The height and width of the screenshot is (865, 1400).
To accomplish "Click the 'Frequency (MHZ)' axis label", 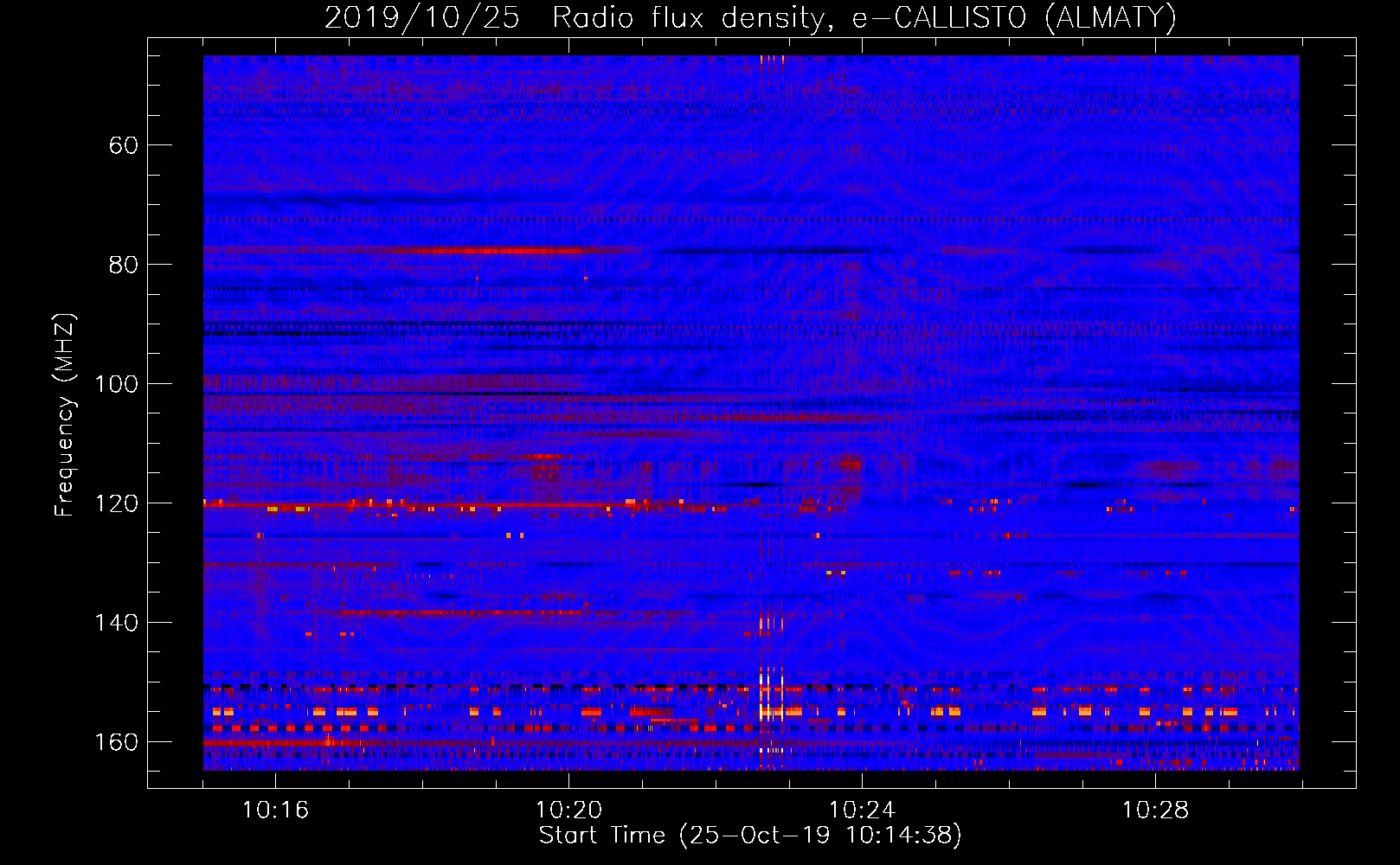I will point(65,415).
